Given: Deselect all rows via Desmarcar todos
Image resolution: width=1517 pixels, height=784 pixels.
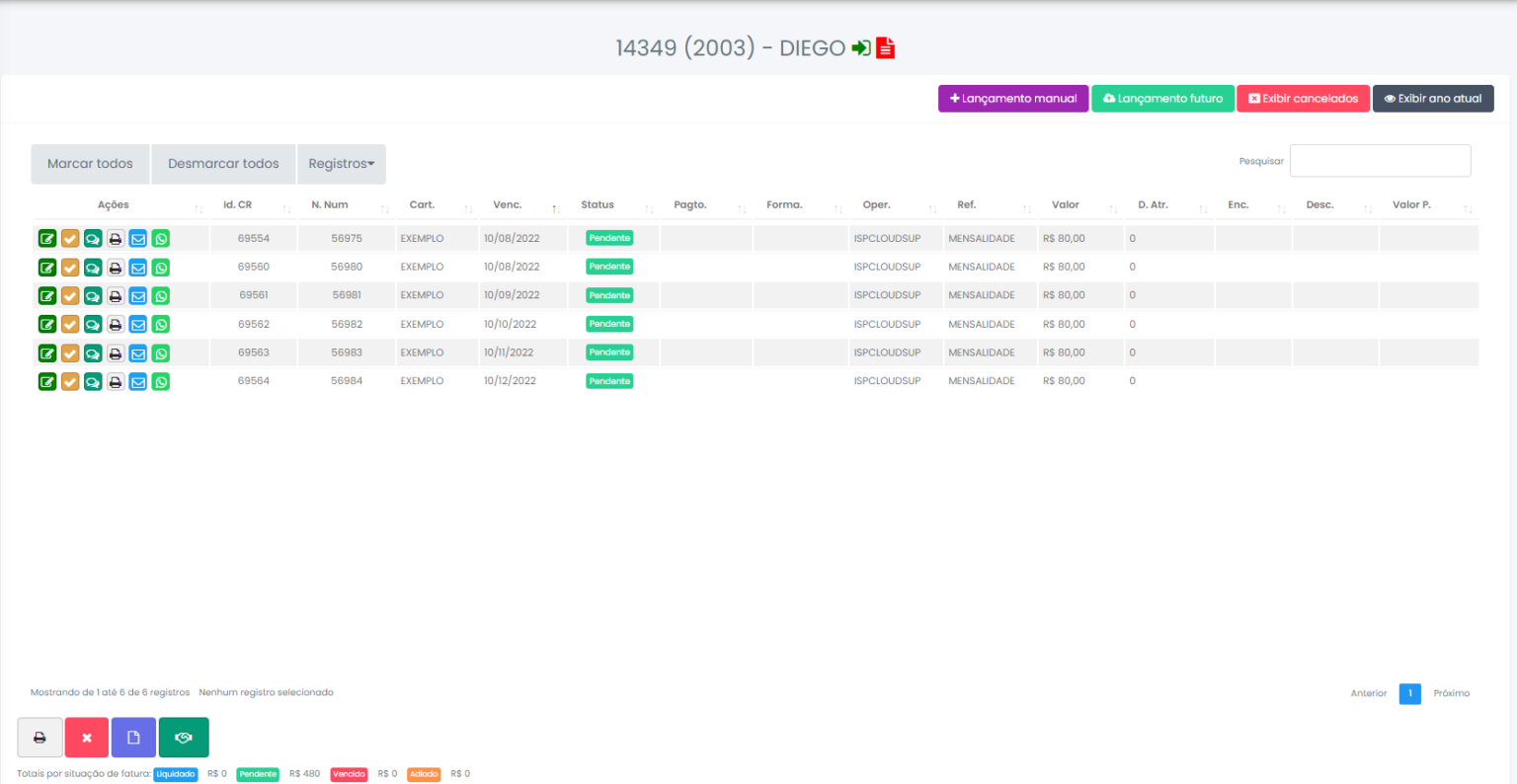Looking at the screenshot, I should [222, 164].
